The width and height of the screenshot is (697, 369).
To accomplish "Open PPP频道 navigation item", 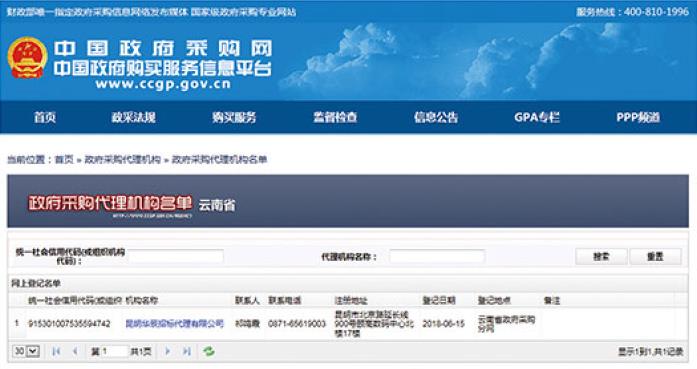I will click(638, 117).
